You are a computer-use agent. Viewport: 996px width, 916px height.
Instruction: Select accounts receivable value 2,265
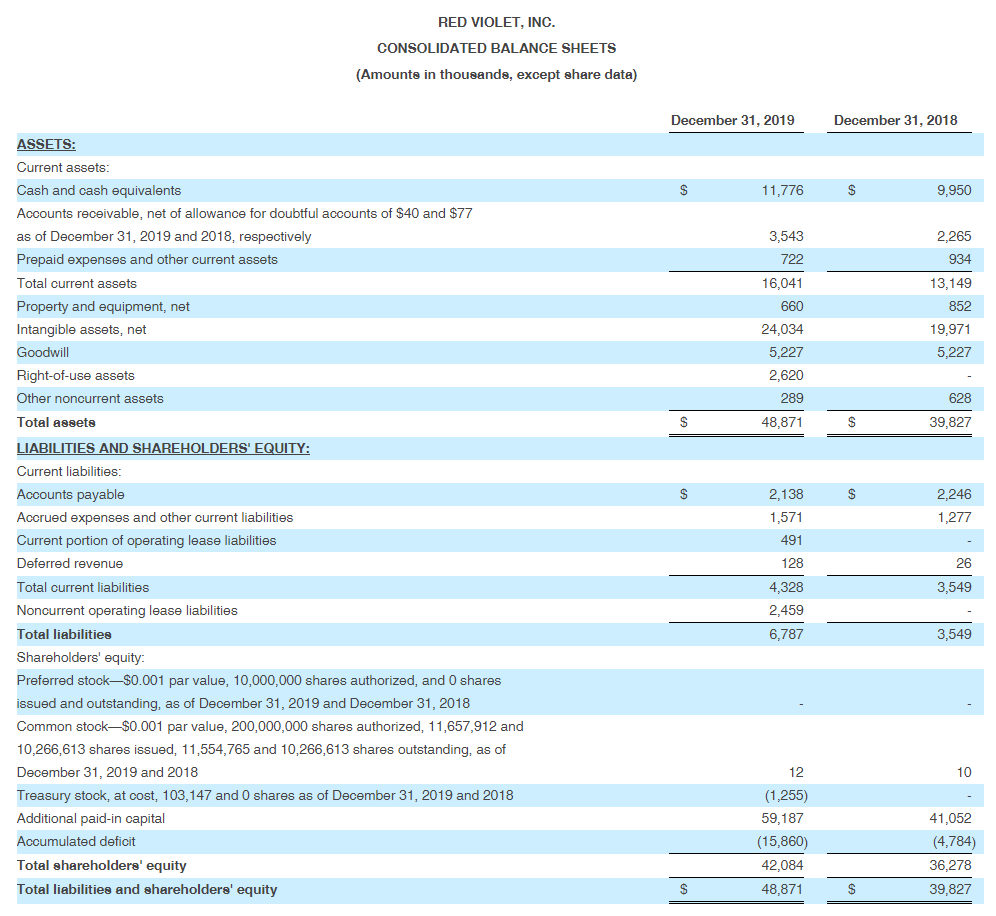[x=953, y=236]
